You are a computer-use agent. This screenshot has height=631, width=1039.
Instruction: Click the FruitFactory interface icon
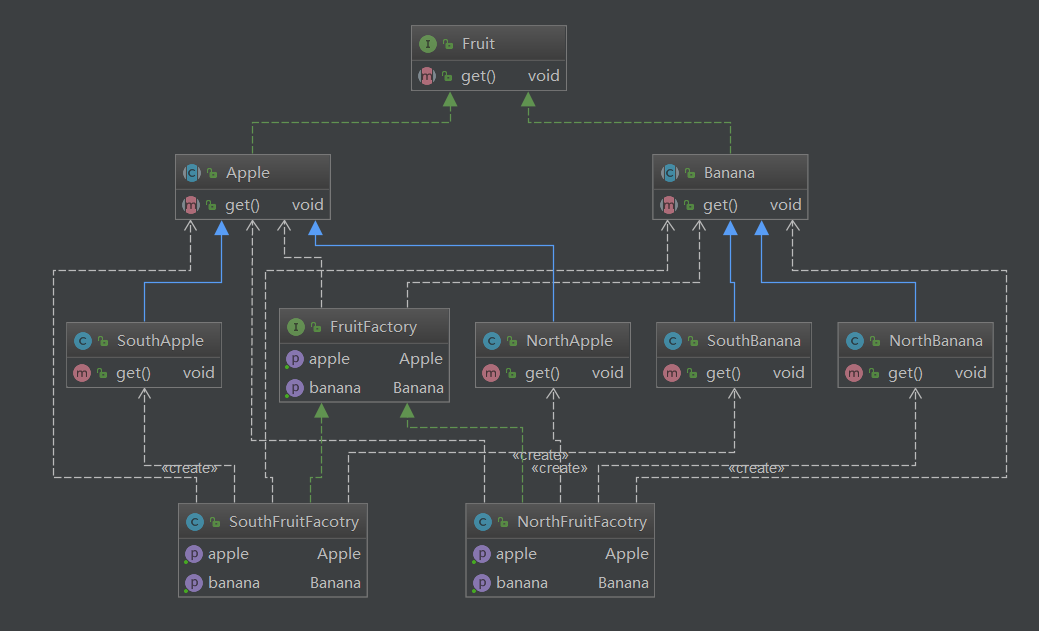tap(295, 327)
